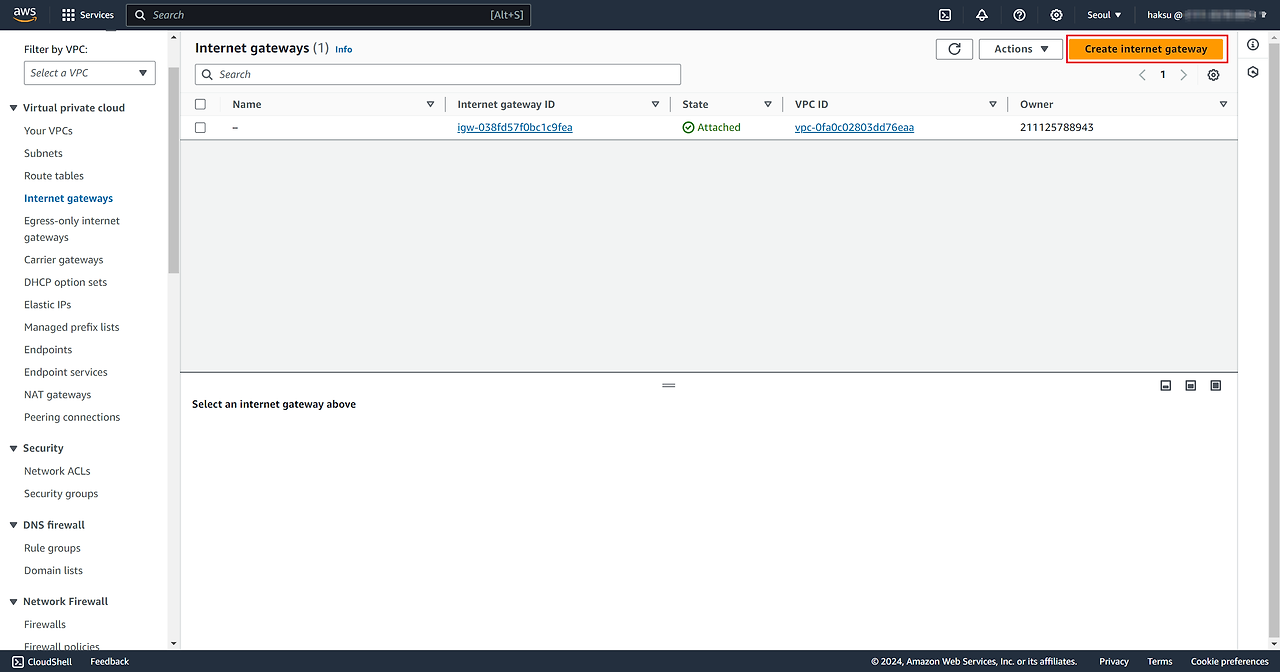Viewport: 1280px width, 672px height.
Task: Click the AWS logo home icon
Action: [25, 14]
